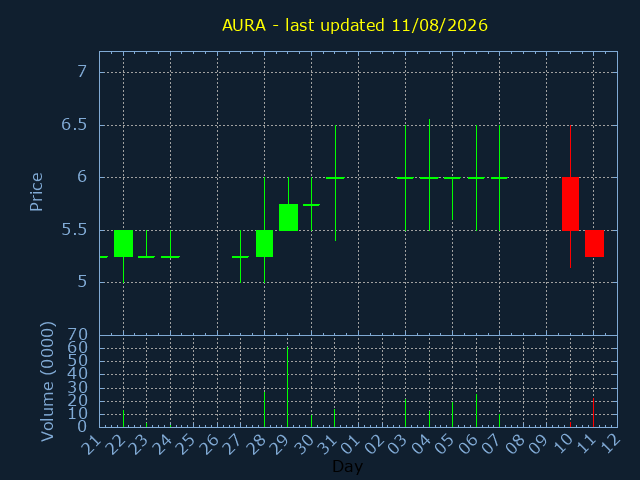The width and height of the screenshot is (640, 480).
Task: Click the volume bar on day 28
Action: (x=264, y=409)
